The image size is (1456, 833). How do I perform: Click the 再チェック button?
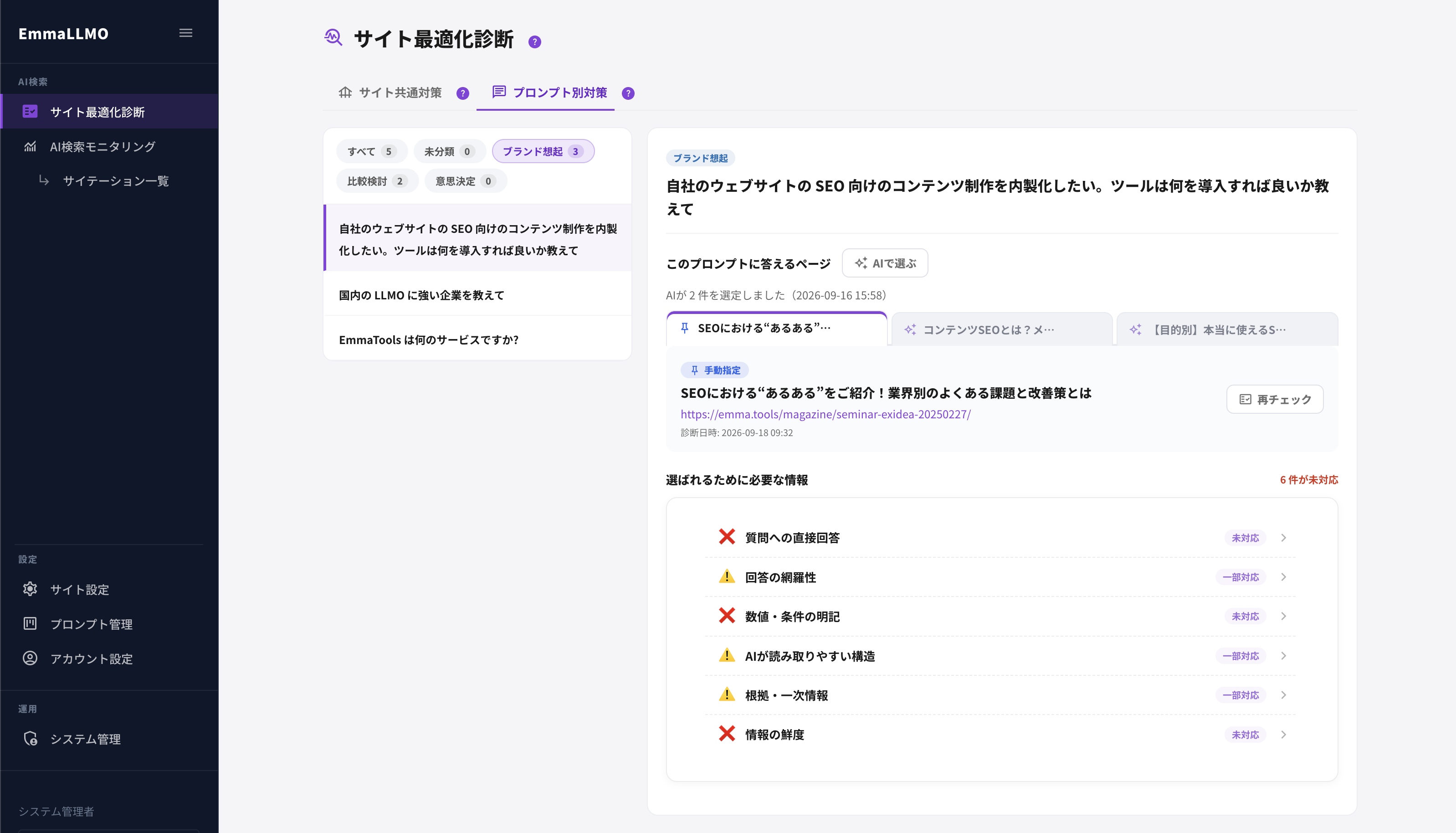coord(1275,399)
